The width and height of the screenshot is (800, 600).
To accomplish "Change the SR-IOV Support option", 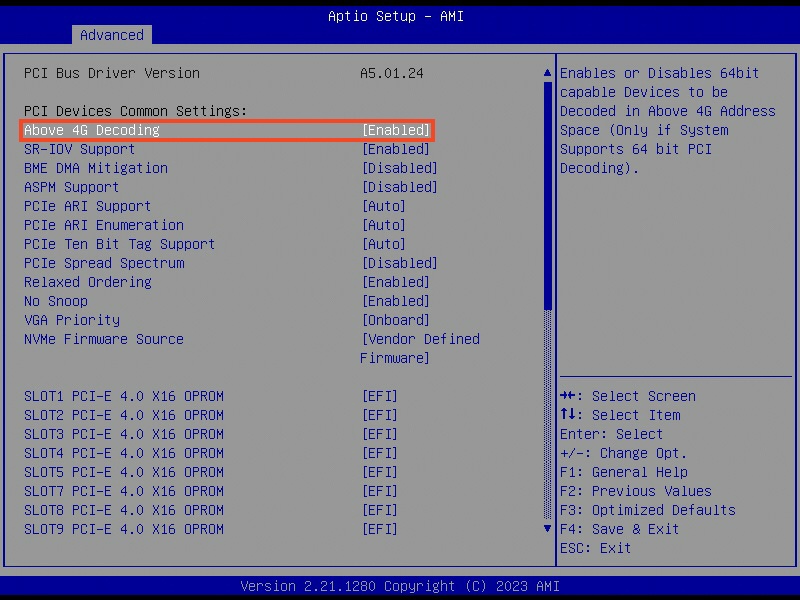I will coord(227,149).
